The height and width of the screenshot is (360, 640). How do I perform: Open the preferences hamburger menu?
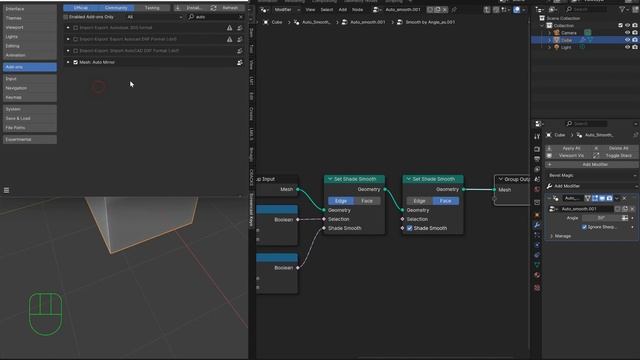[x=7, y=190]
